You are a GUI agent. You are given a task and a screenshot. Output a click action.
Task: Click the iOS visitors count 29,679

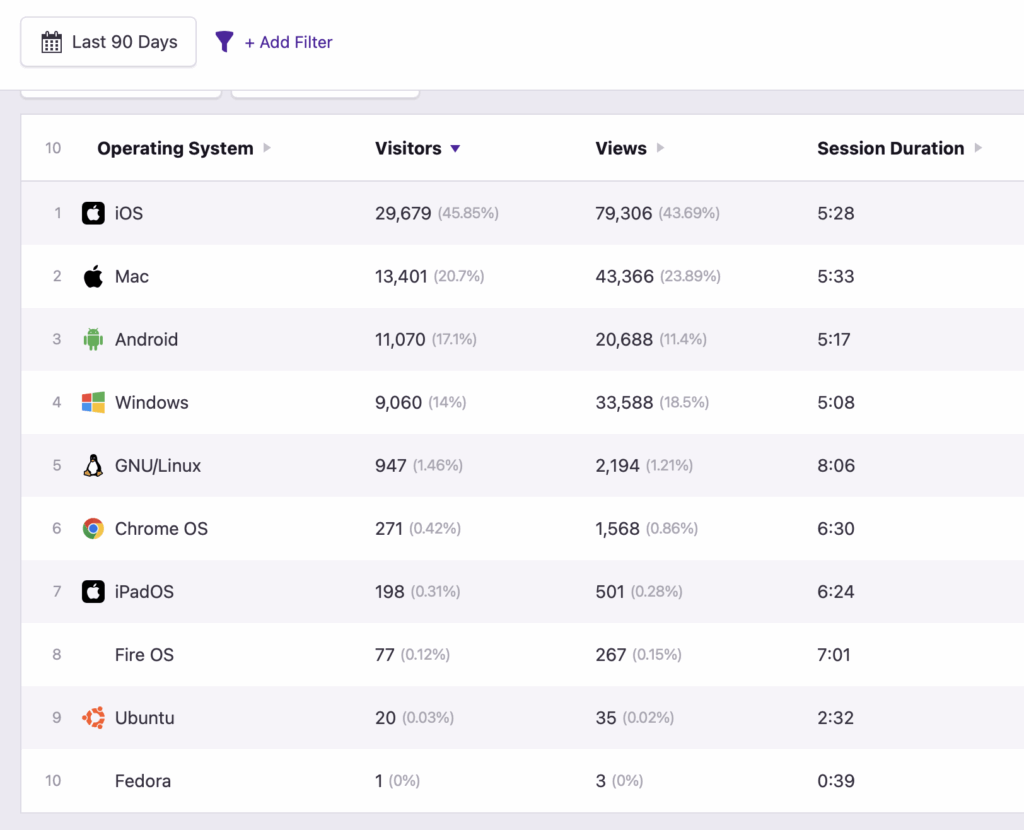click(403, 213)
